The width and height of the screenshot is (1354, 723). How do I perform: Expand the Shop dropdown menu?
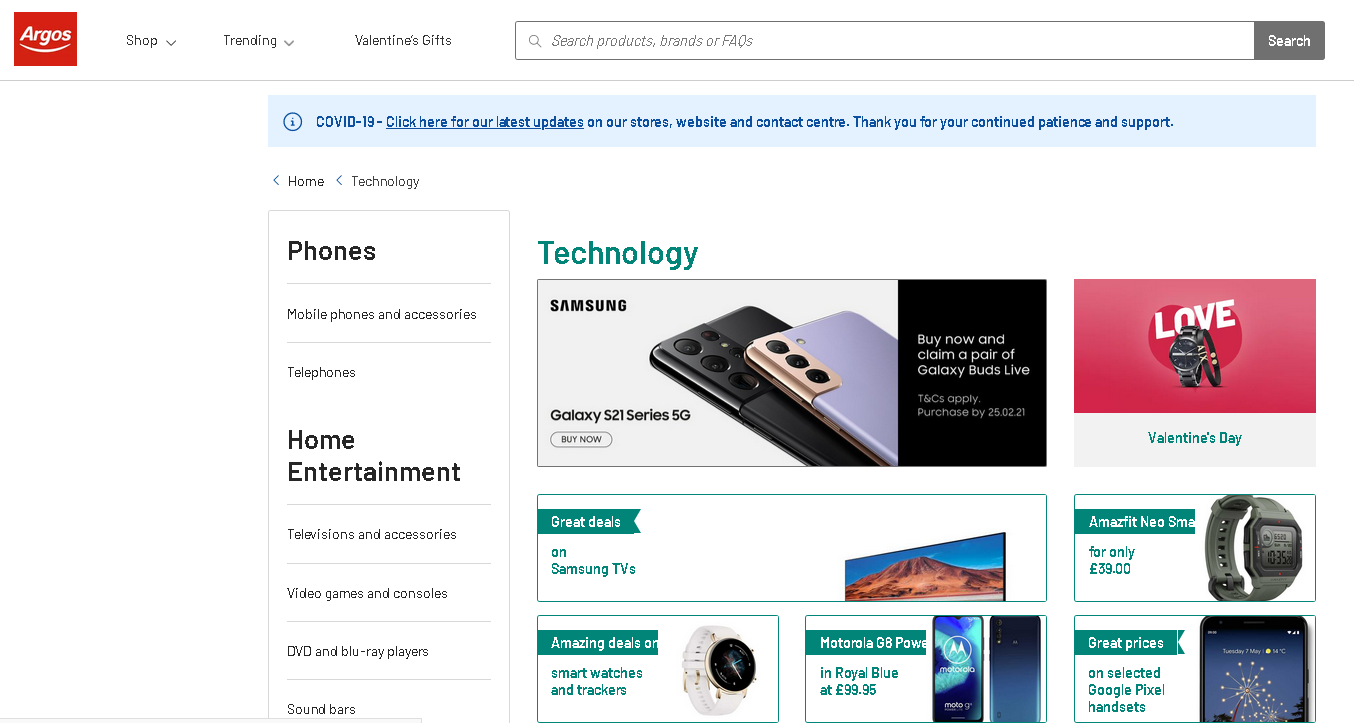(150, 41)
